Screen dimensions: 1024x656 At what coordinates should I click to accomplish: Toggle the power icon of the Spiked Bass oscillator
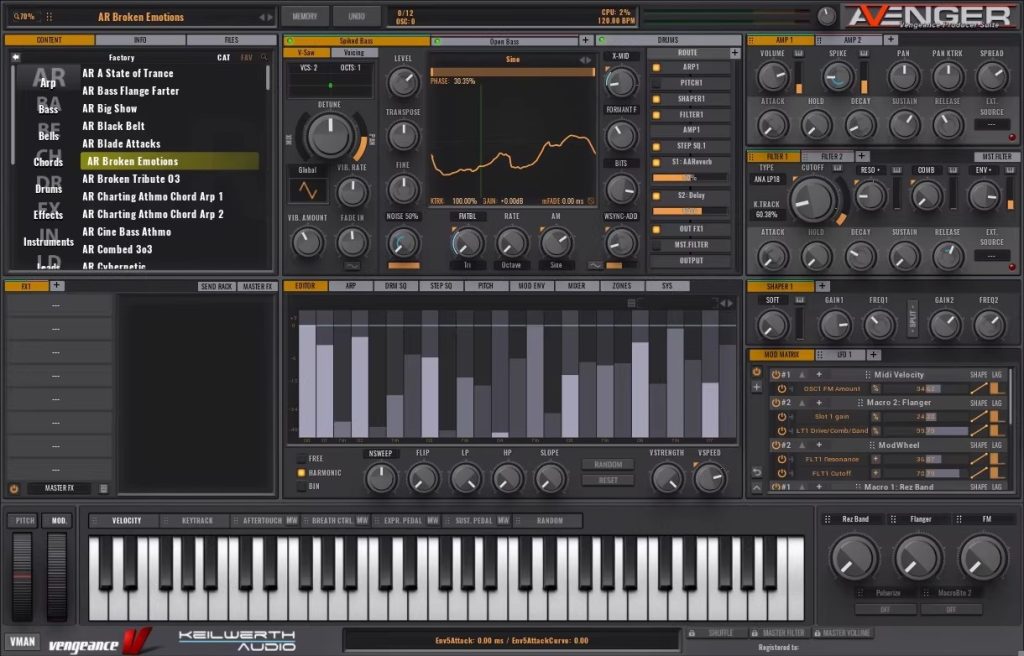tap(289, 41)
